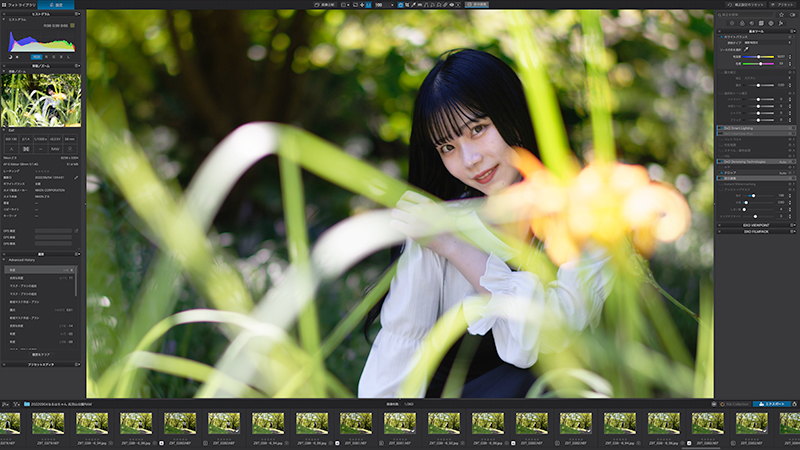The width and height of the screenshot is (800, 450).
Task: Switch to the Customize (設定) tab
Action: pos(56,5)
